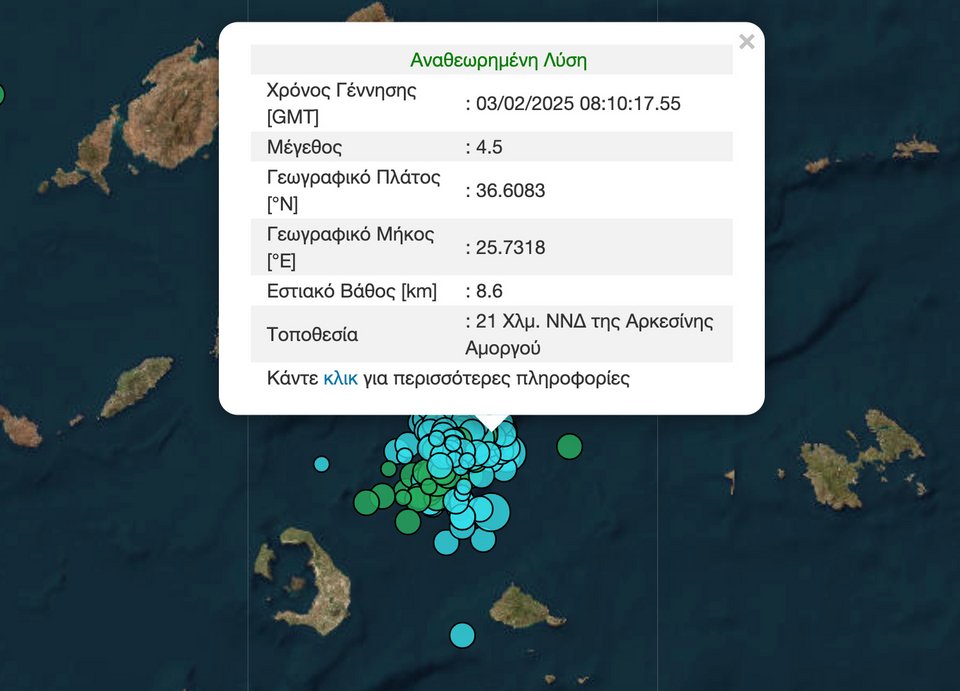Close the earthquake info popup

click(x=746, y=42)
